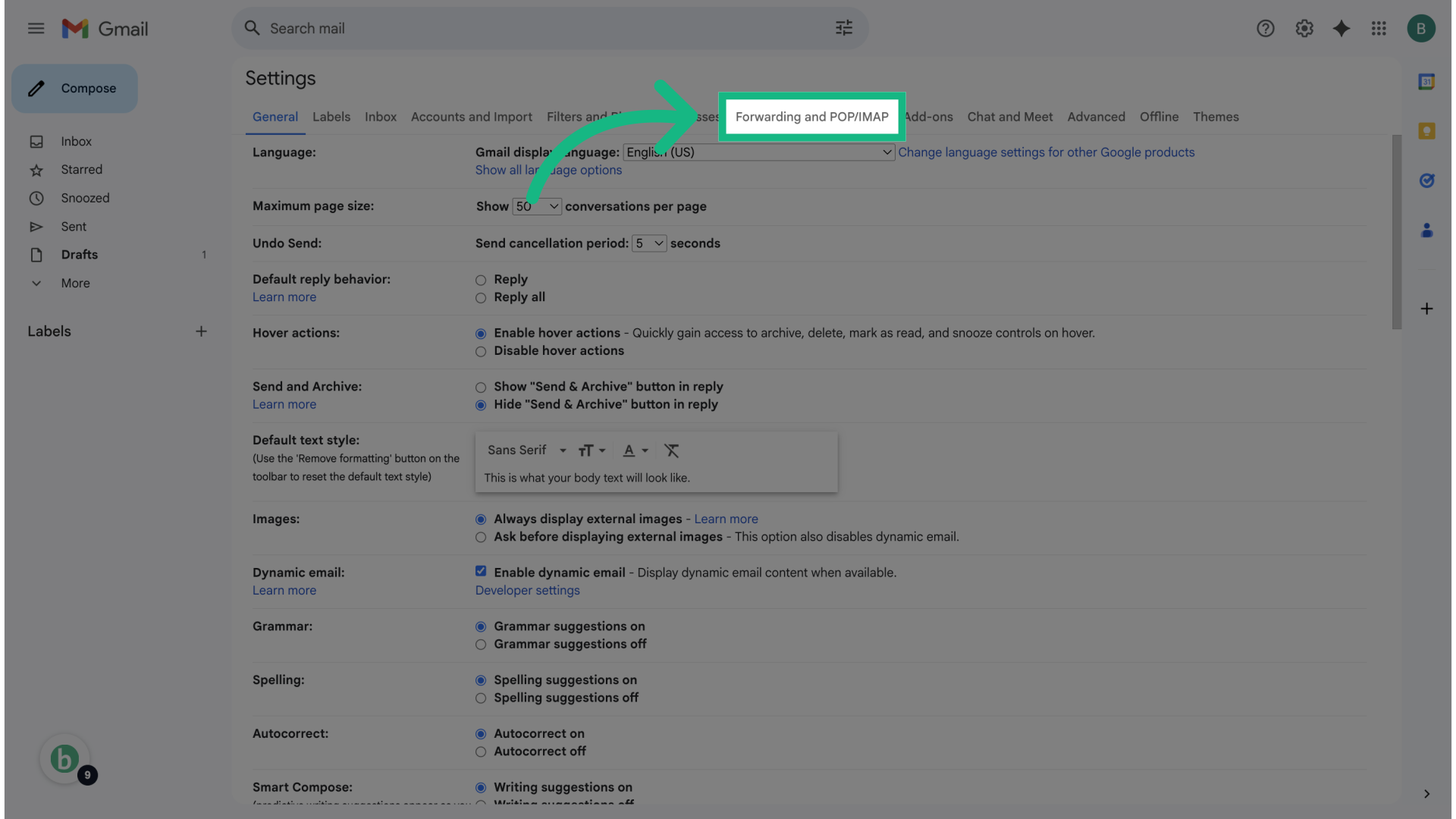
Task: Open the account avatar B
Action: (x=1420, y=29)
